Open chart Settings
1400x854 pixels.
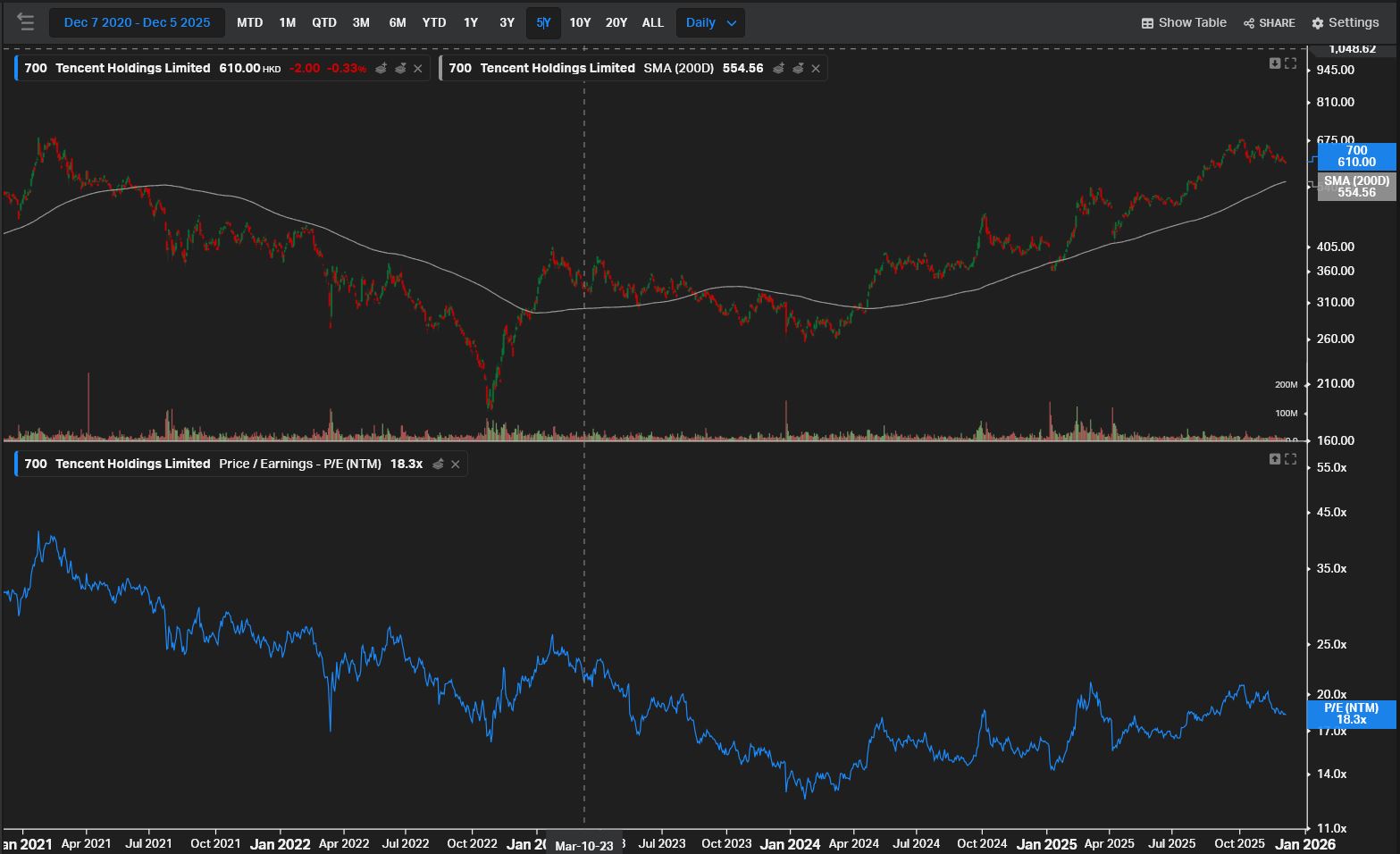point(1346,22)
